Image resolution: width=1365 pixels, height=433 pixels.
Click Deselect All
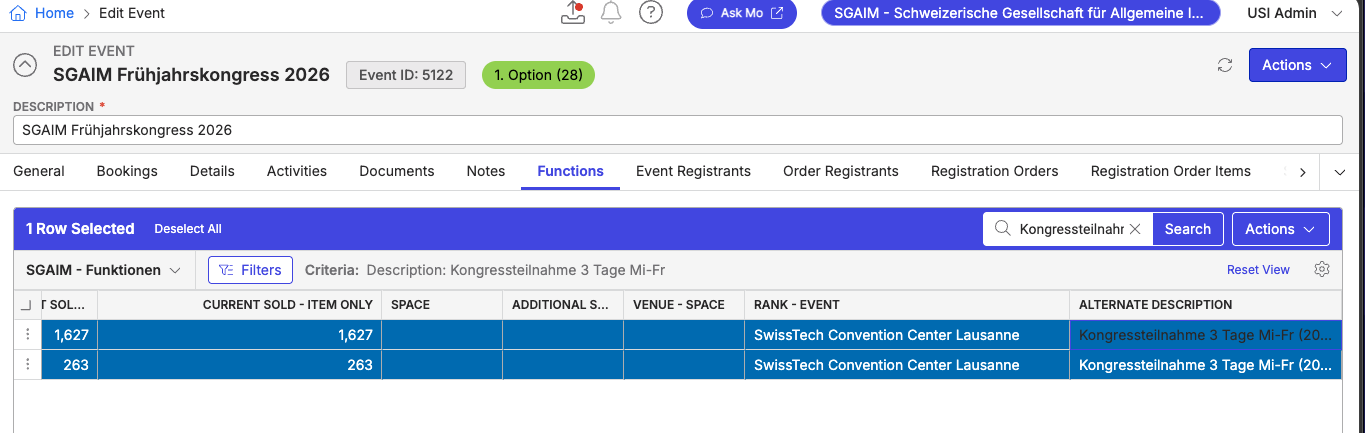[188, 229]
